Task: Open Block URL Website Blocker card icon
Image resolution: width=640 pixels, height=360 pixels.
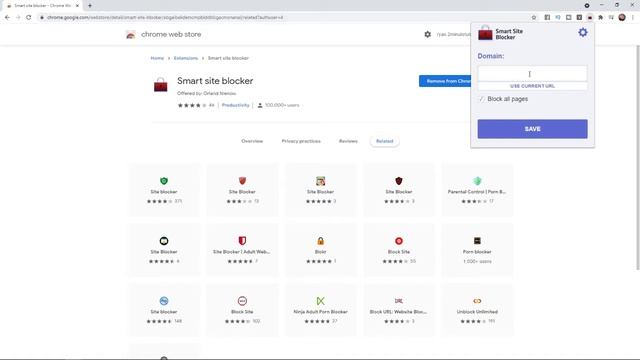Action: pos(399,301)
